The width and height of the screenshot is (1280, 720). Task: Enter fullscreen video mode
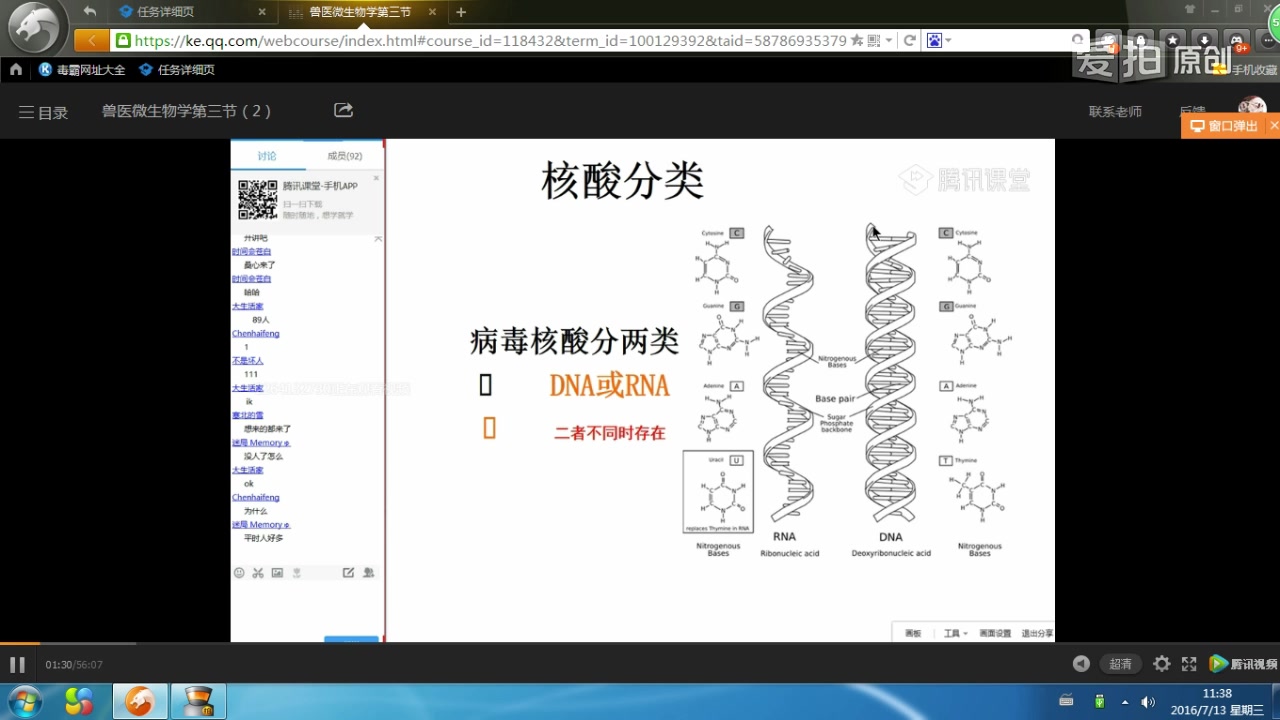[1189, 664]
